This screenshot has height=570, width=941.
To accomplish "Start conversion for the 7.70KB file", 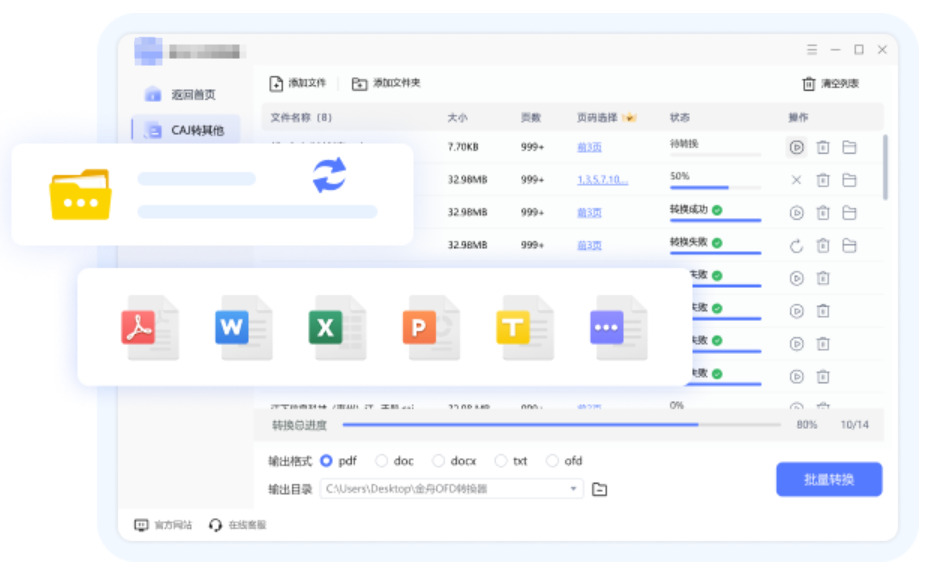I will (796, 147).
